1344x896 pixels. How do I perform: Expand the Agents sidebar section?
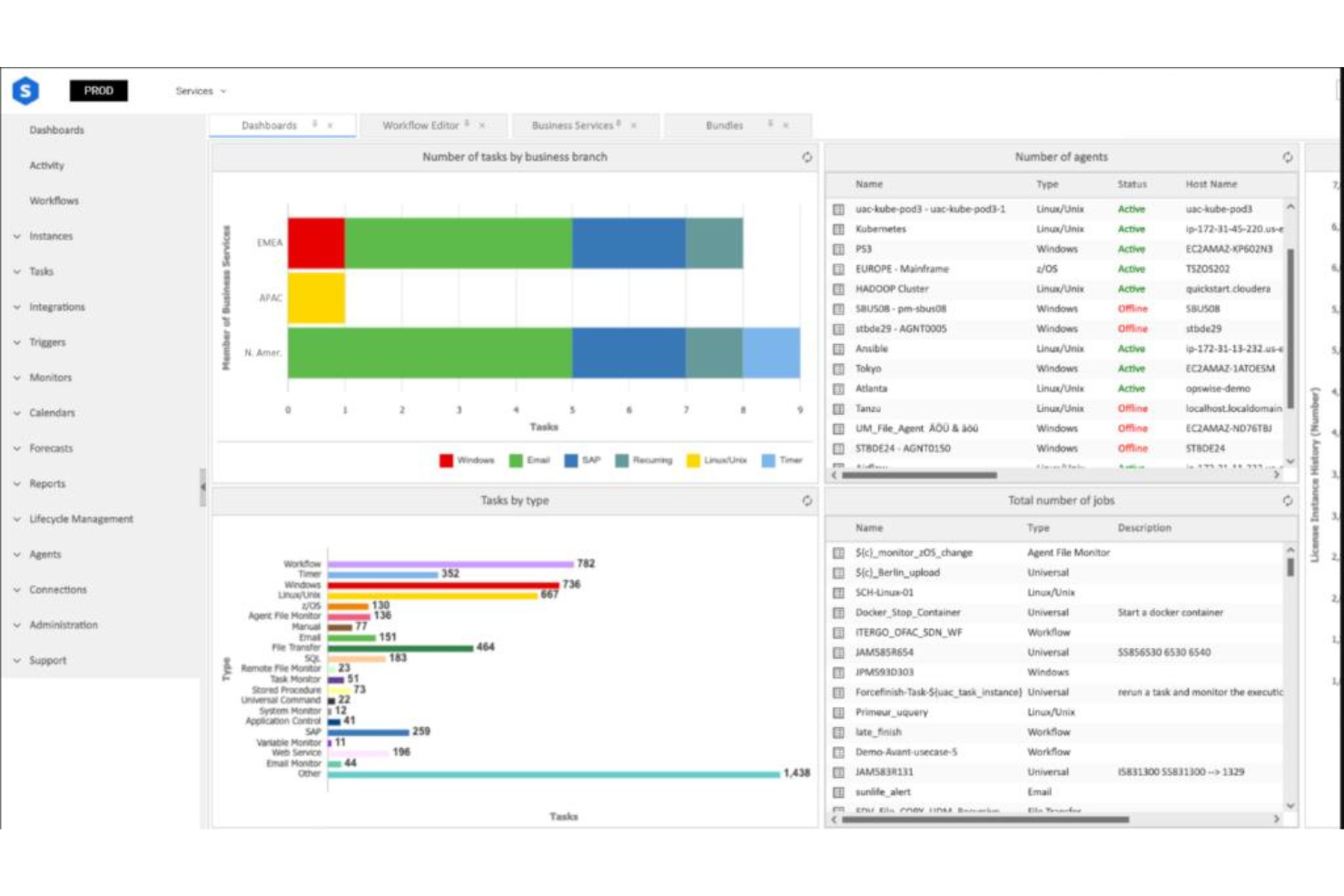pos(46,554)
